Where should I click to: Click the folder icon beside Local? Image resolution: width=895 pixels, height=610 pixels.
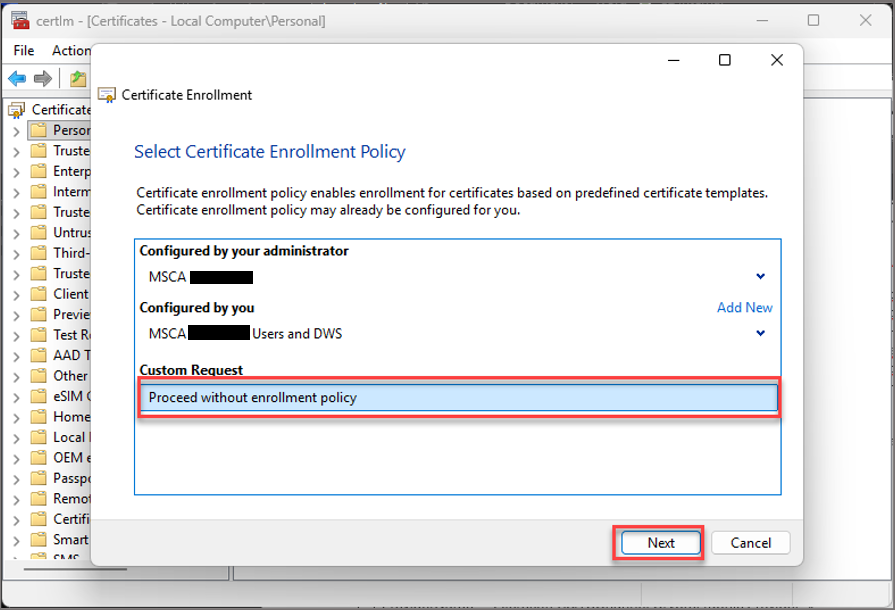pos(38,437)
